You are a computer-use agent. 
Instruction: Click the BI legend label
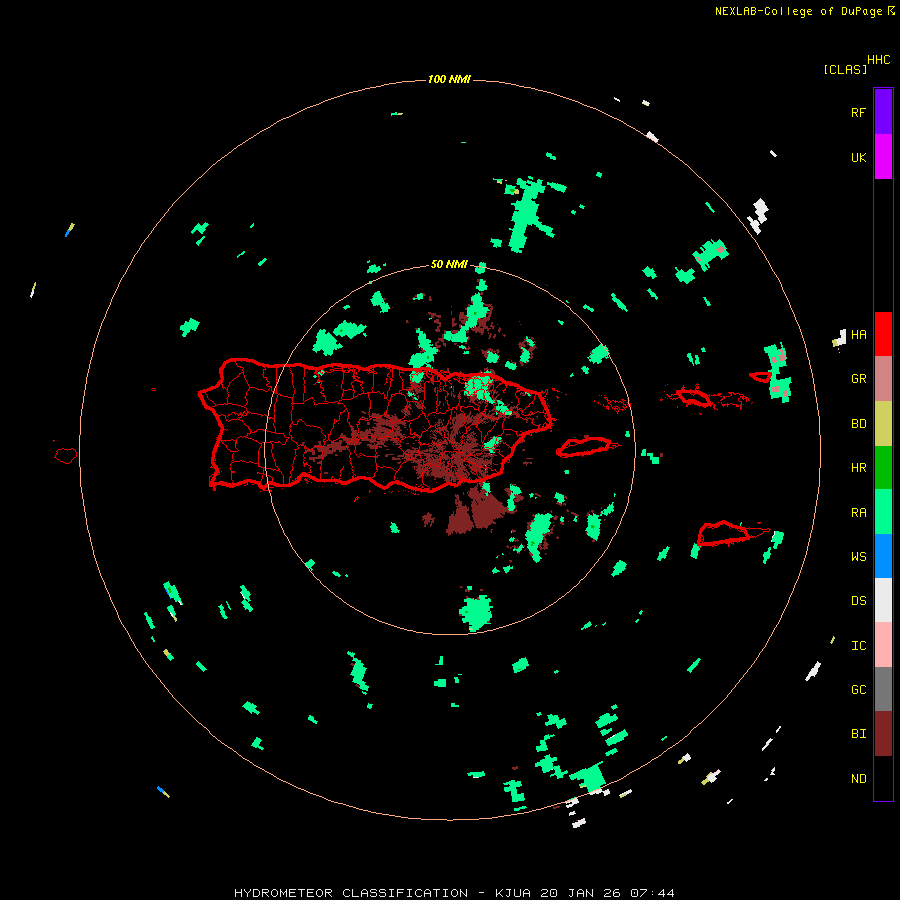click(858, 734)
